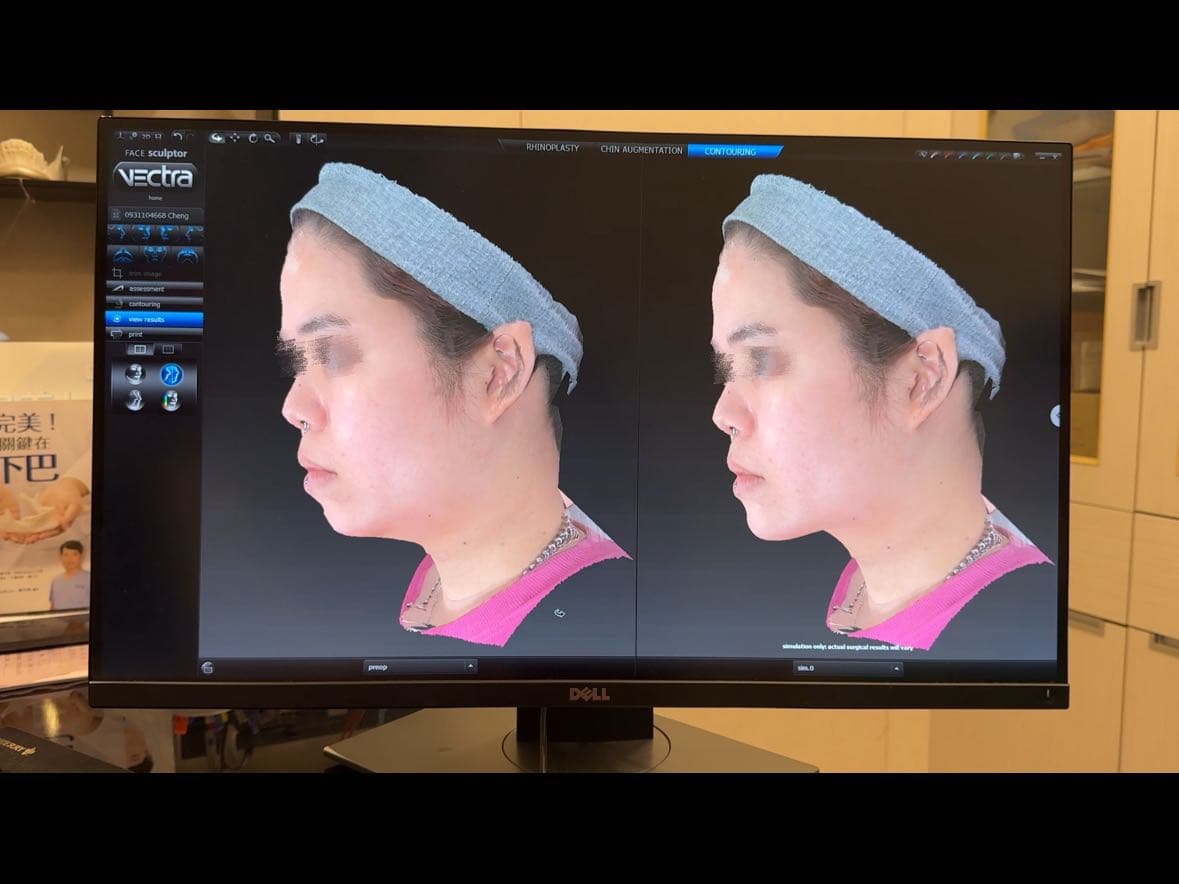Select the blue face-profile view mode icon
The height and width of the screenshot is (884, 1179).
tap(171, 374)
